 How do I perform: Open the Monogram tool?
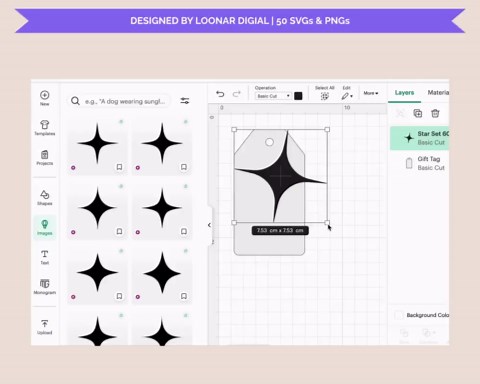[45, 287]
